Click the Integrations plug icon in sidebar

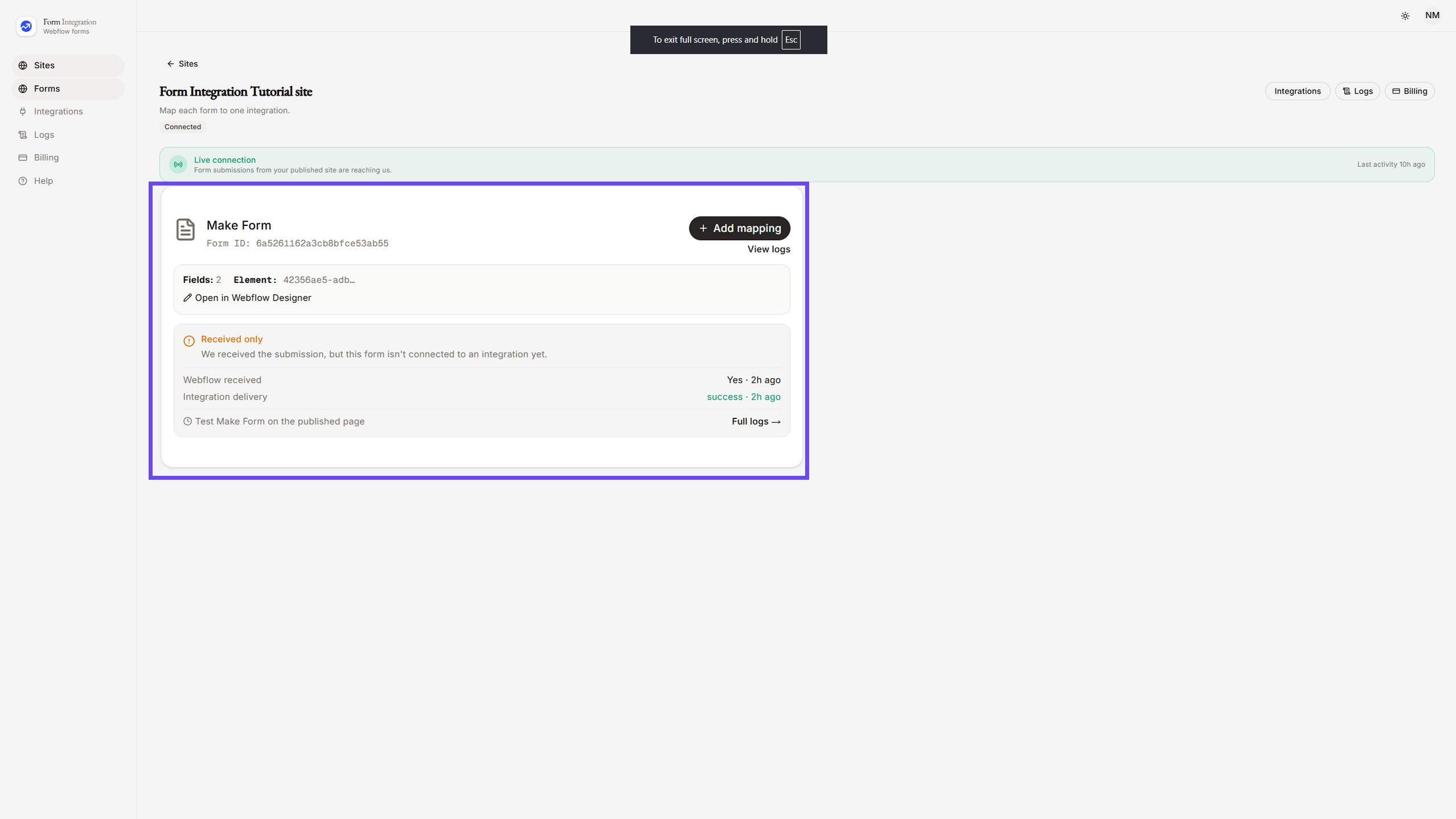coord(23,112)
